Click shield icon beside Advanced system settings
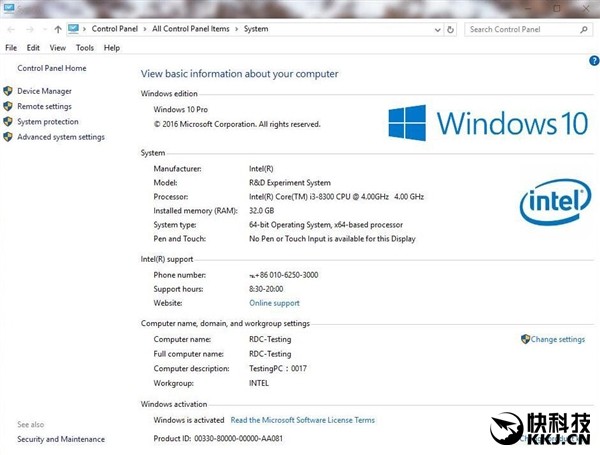 (8, 137)
